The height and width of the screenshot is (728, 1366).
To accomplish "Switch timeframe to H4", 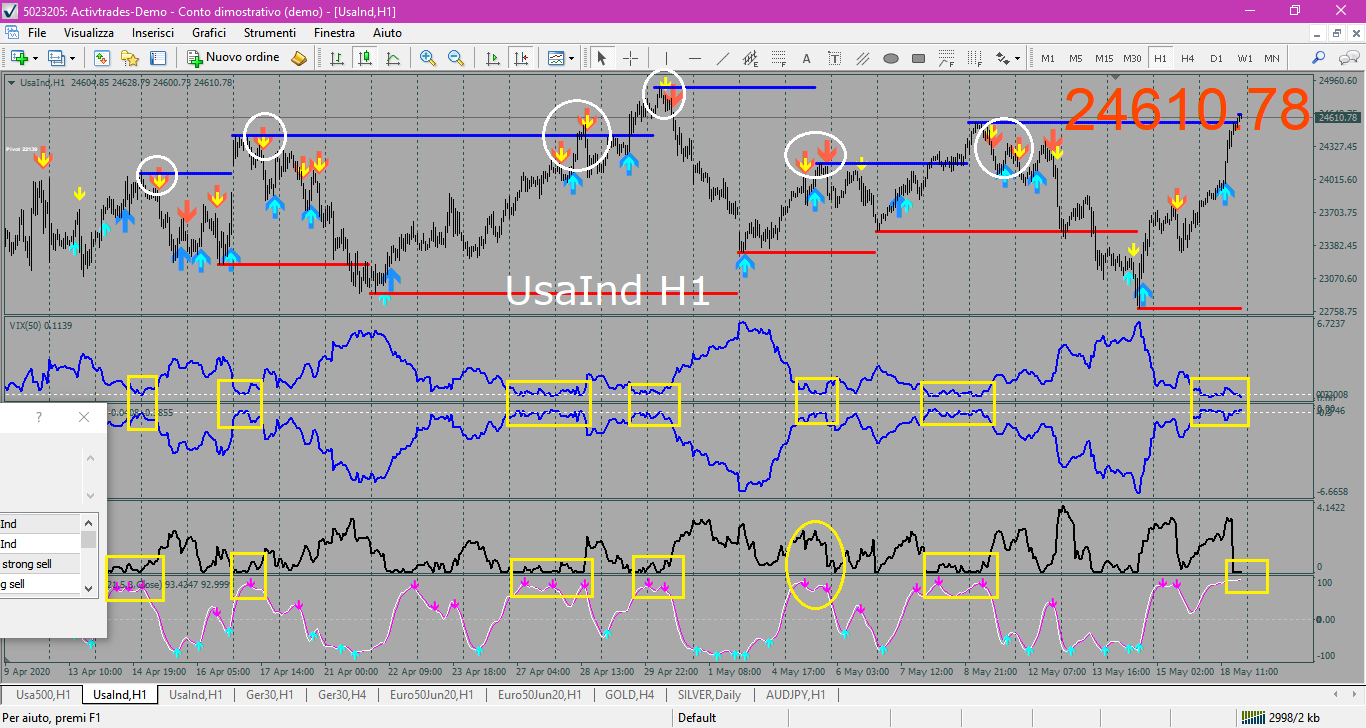I will tap(1188, 58).
